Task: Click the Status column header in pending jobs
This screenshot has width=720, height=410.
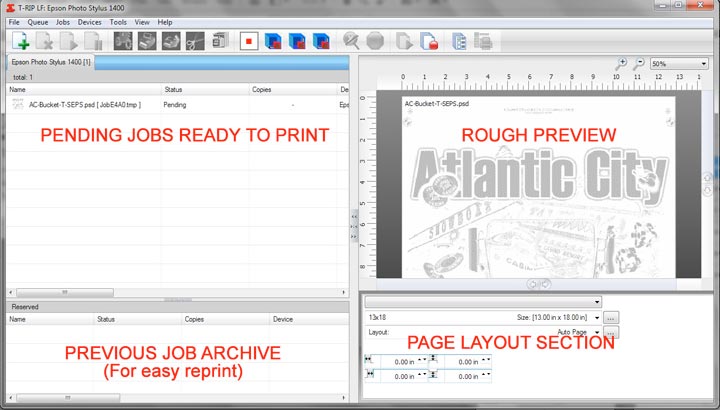Action: (x=173, y=89)
